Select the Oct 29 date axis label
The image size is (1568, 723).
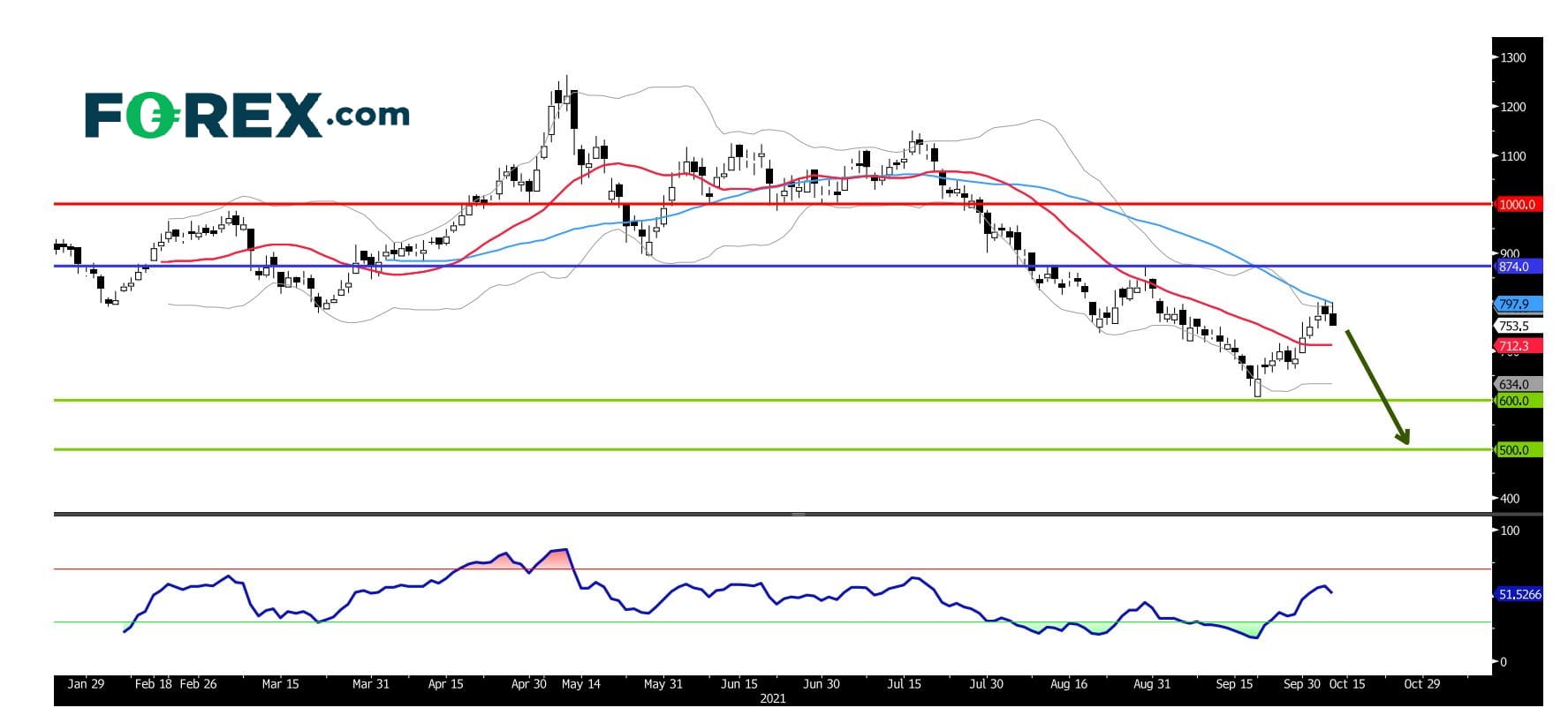pos(1421,683)
